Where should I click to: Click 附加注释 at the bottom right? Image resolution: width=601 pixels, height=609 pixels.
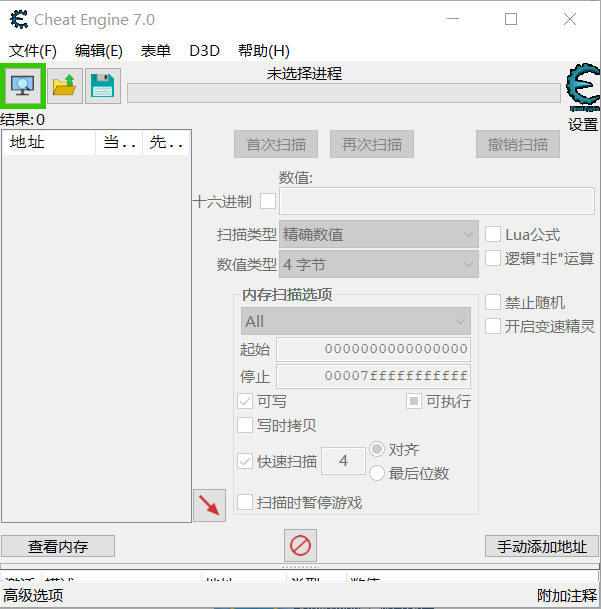point(567,595)
